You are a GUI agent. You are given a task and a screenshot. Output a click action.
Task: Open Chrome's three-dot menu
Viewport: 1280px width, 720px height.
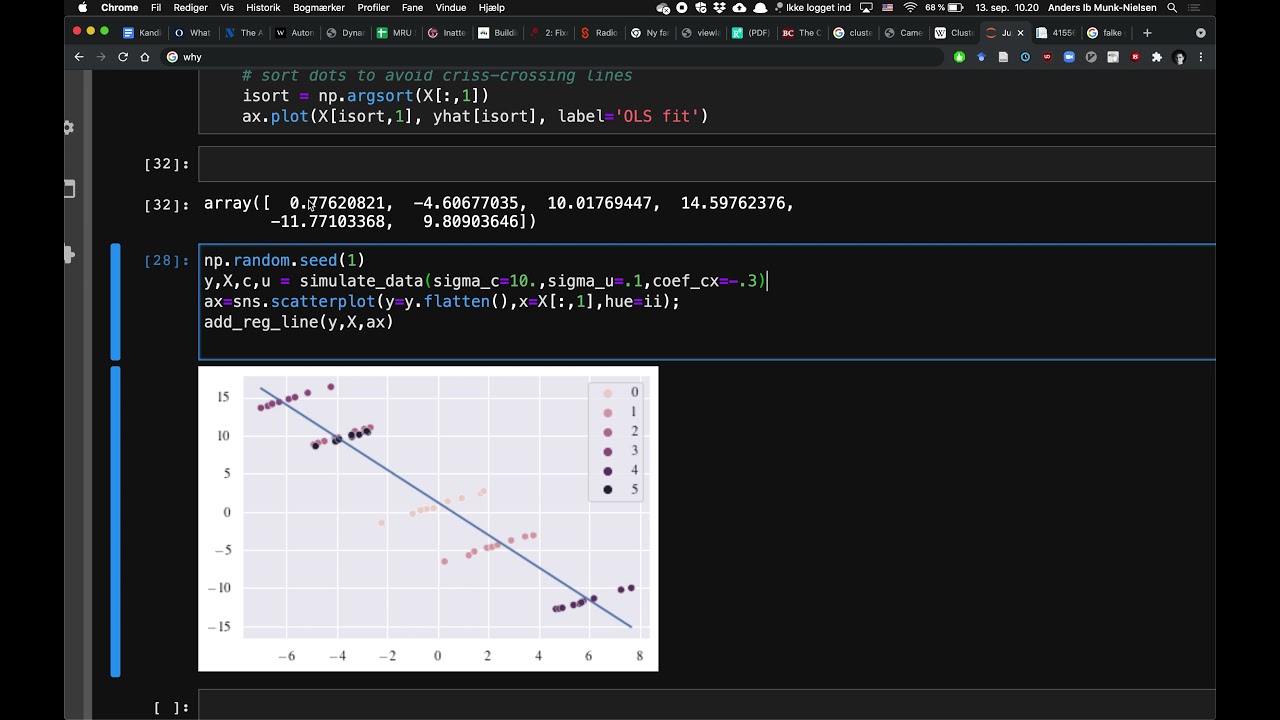pos(1201,57)
